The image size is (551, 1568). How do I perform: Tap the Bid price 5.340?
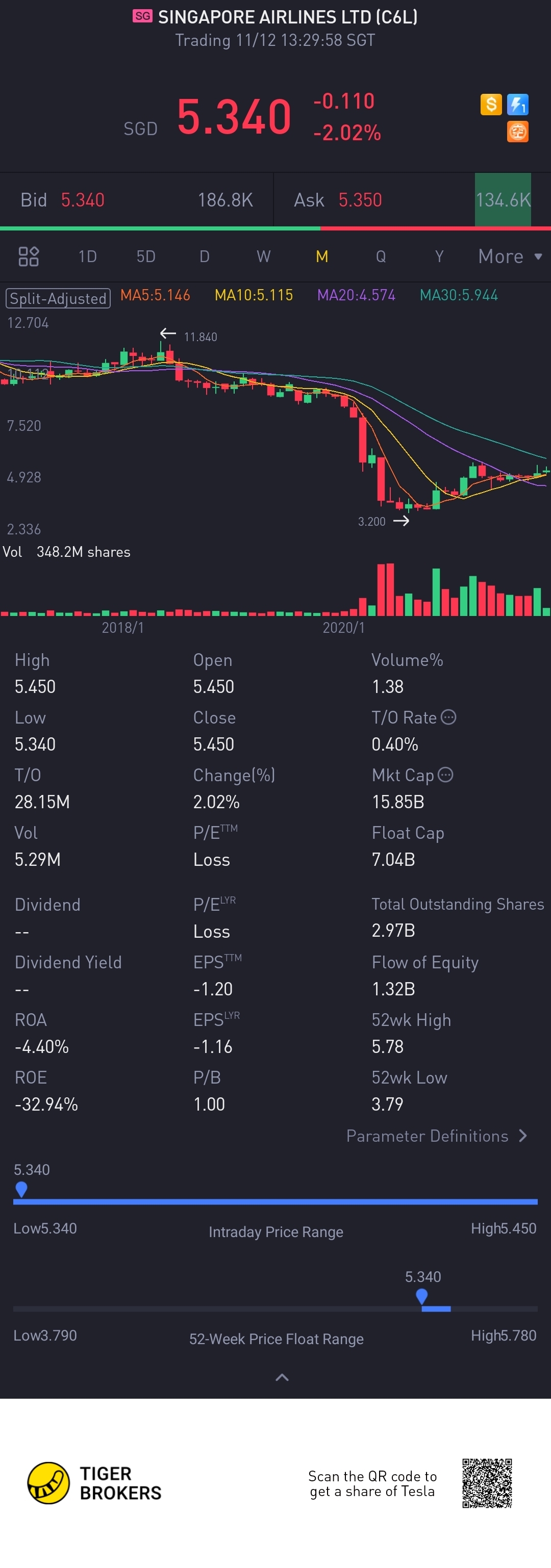(x=83, y=200)
